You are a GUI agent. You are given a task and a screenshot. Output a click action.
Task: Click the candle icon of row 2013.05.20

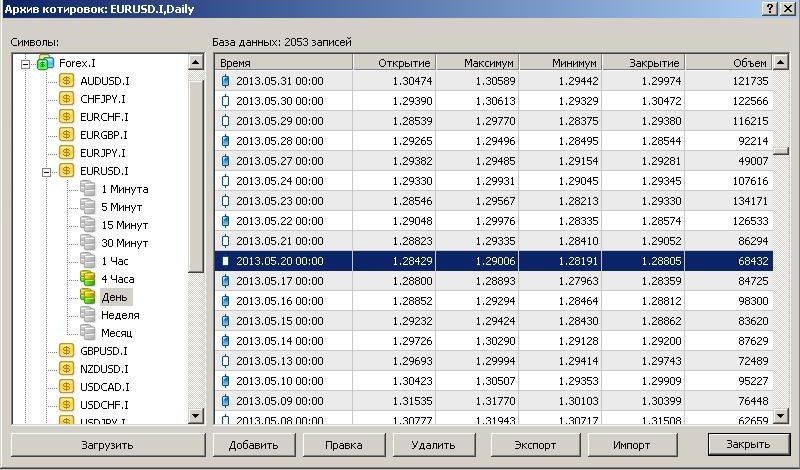[x=226, y=261]
